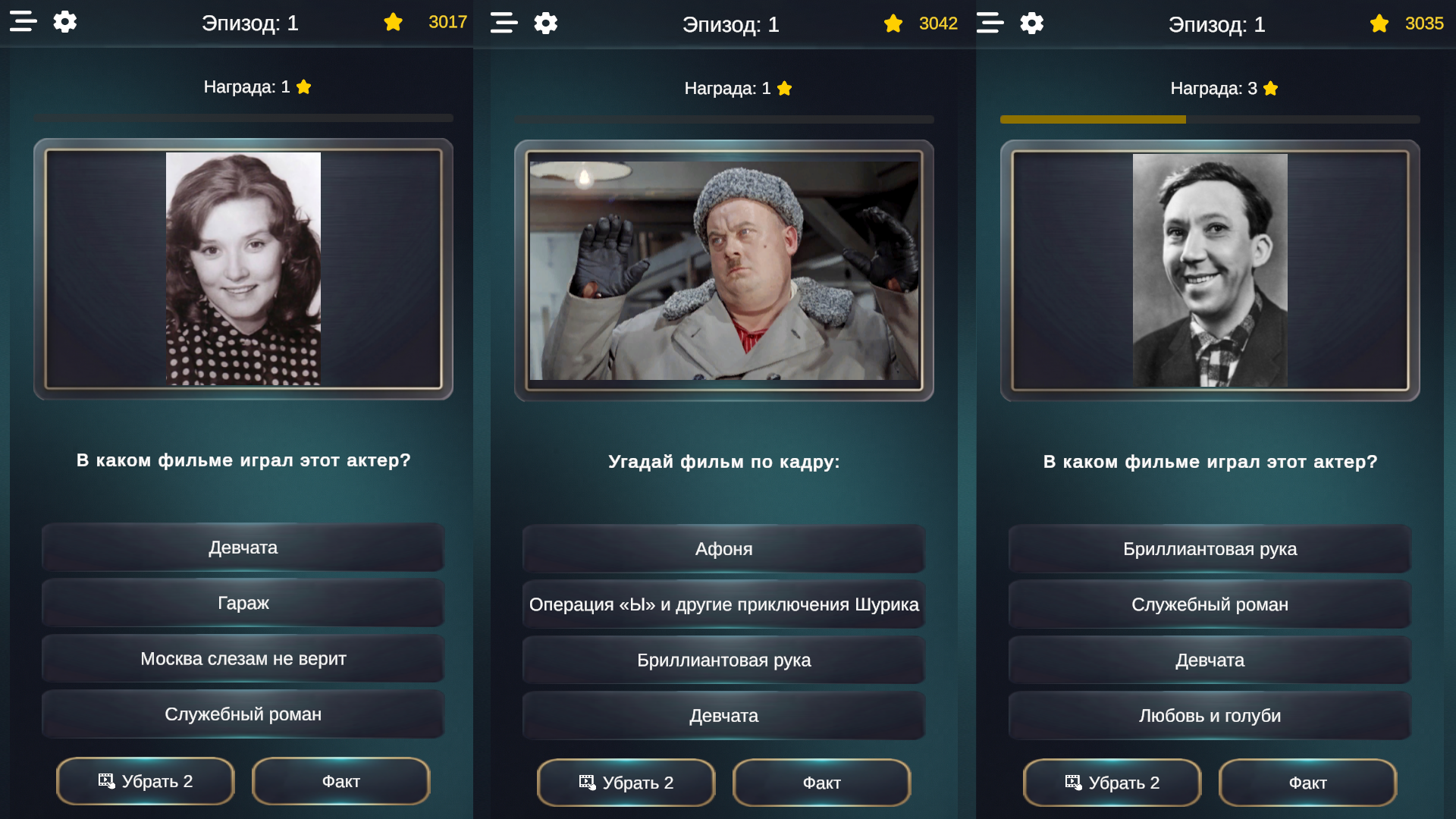This screenshot has width=1456, height=819.
Task: Click Эпизод: 1 title in right screen
Action: [1217, 24]
